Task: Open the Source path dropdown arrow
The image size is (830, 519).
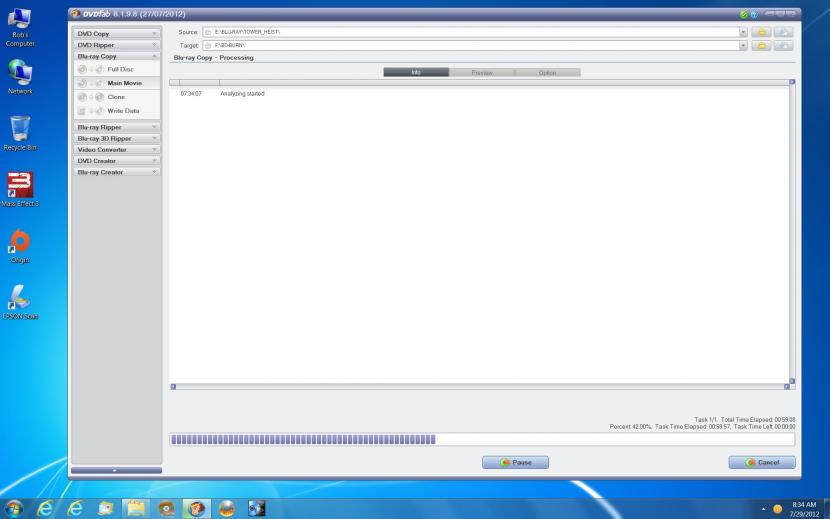Action: tap(743, 32)
